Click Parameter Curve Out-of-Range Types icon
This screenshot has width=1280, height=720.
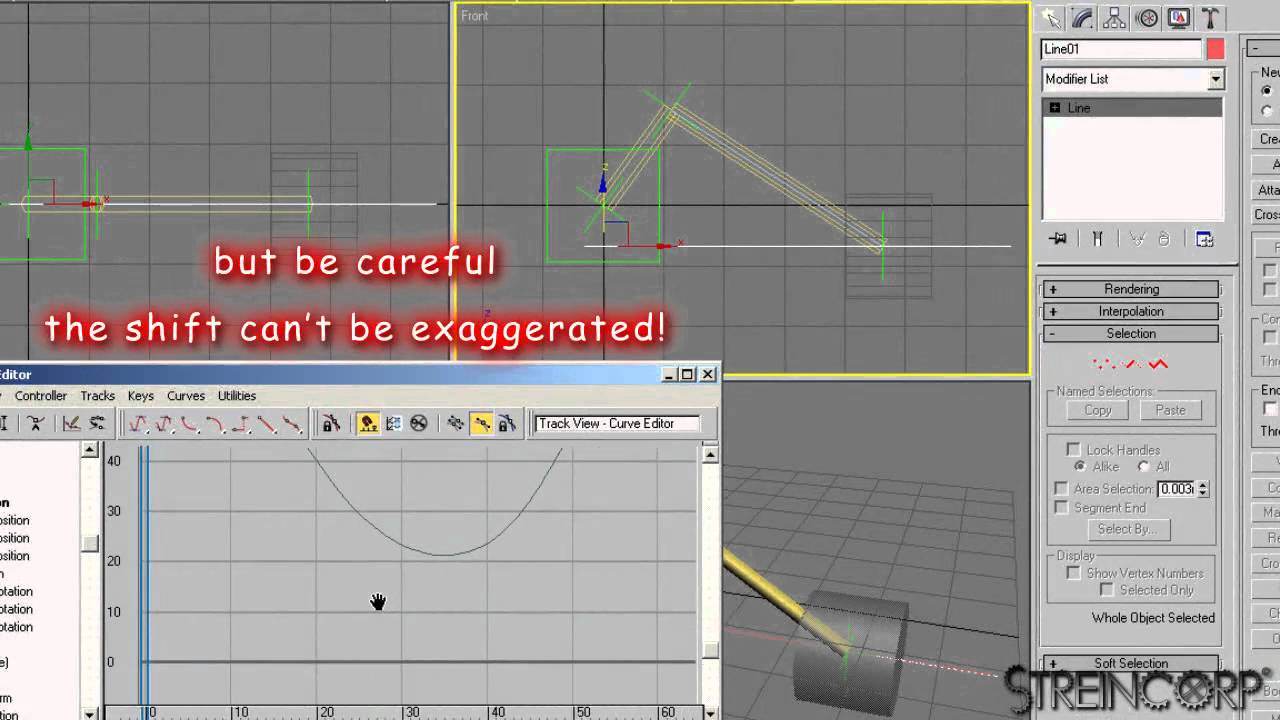(x=393, y=424)
